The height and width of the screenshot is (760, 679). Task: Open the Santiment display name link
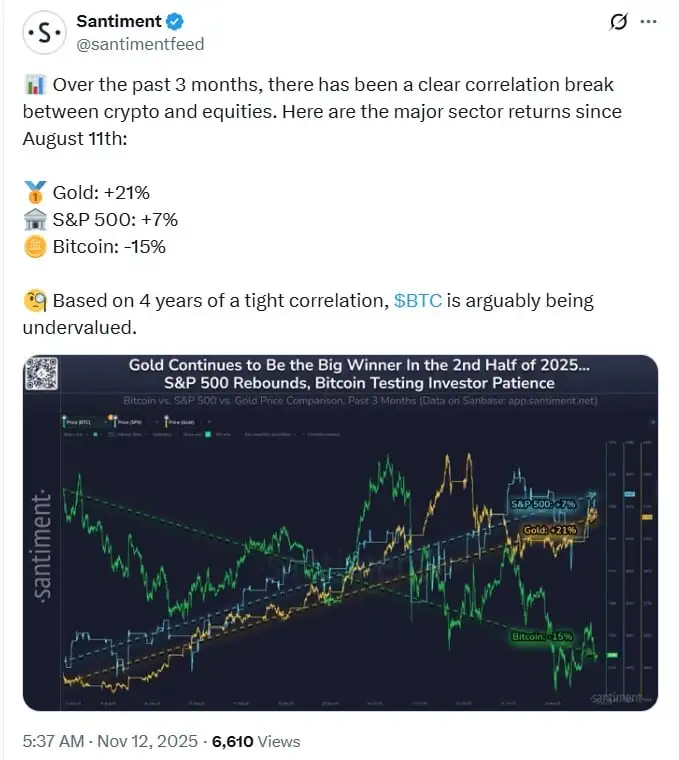pyautogui.click(x=118, y=22)
